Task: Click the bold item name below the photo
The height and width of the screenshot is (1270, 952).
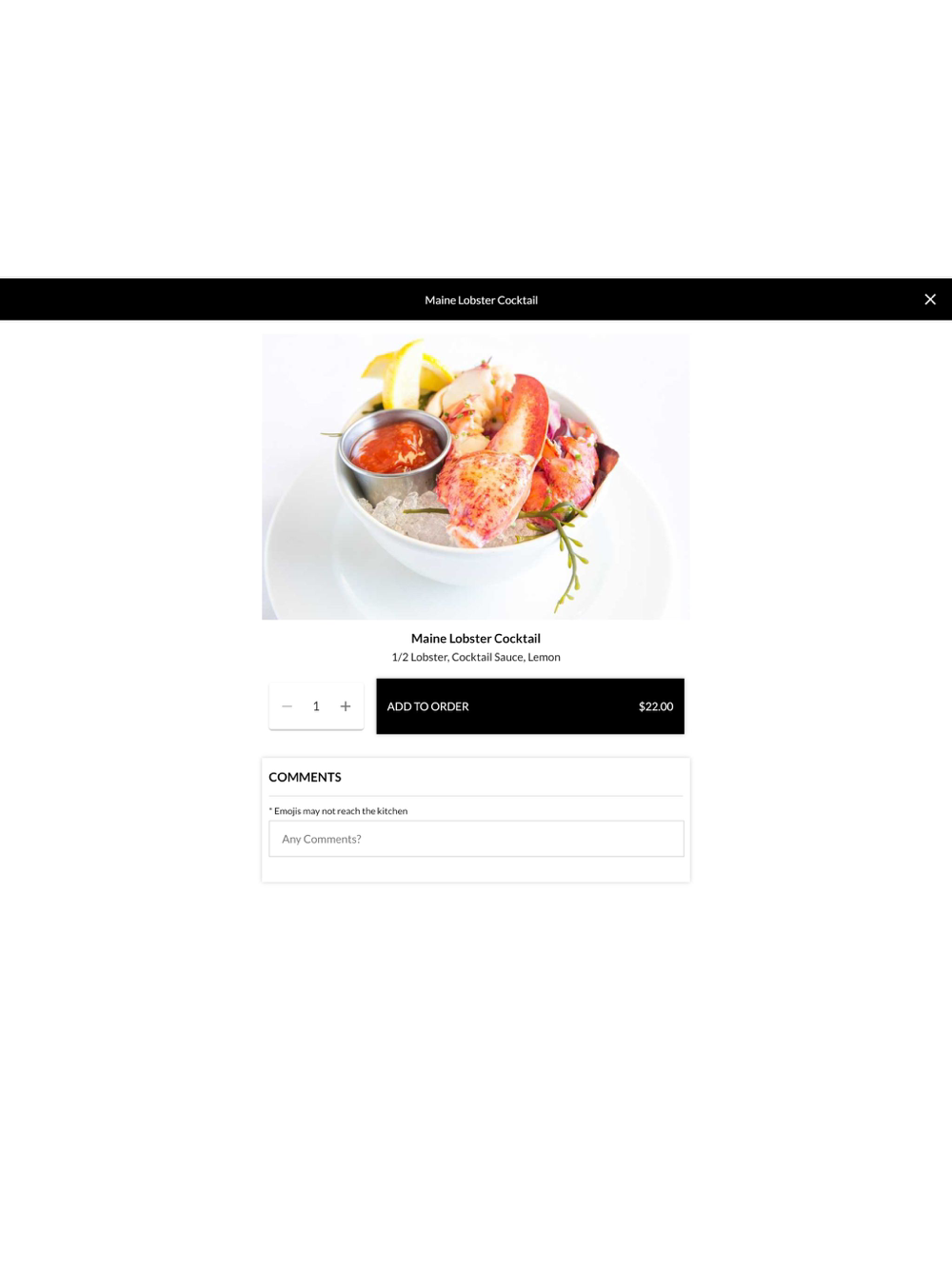Action: point(476,639)
